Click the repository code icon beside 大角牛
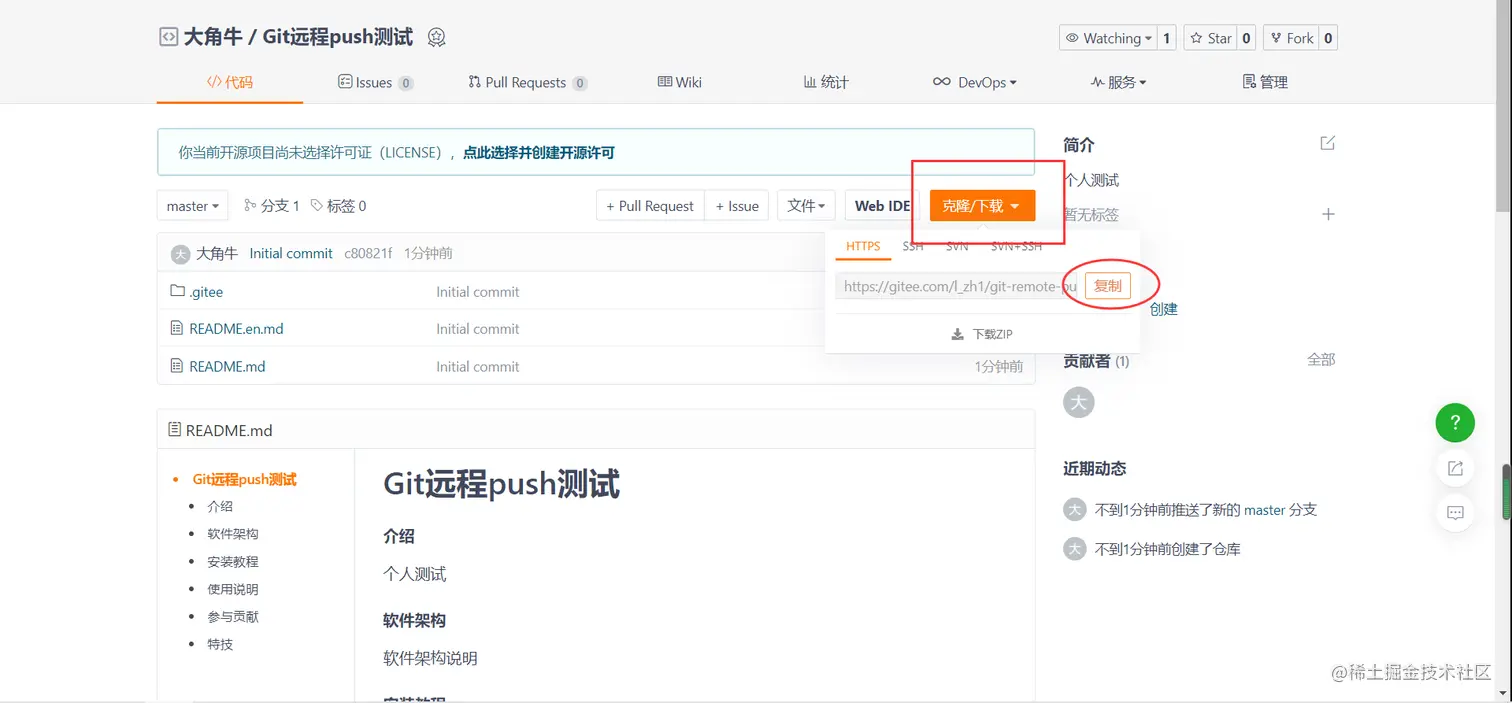The width and height of the screenshot is (1512, 703). point(169,37)
